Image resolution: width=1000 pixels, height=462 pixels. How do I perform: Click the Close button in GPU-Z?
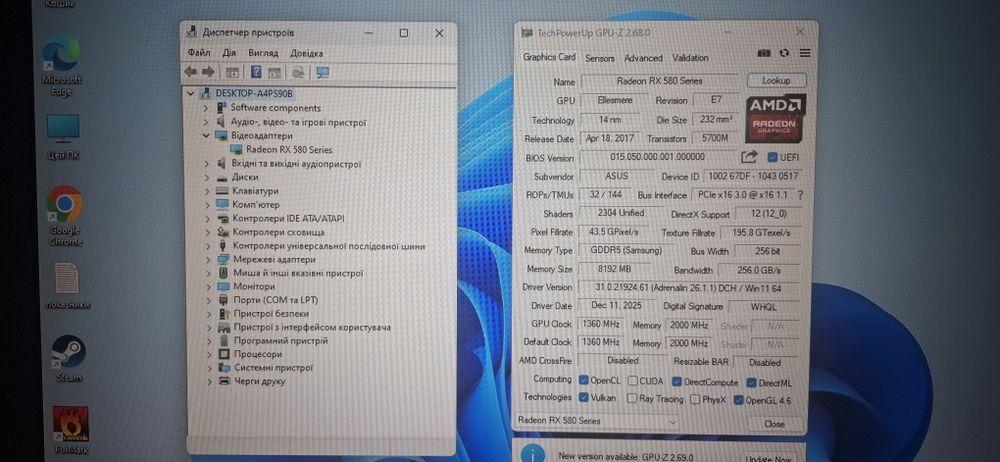point(774,424)
